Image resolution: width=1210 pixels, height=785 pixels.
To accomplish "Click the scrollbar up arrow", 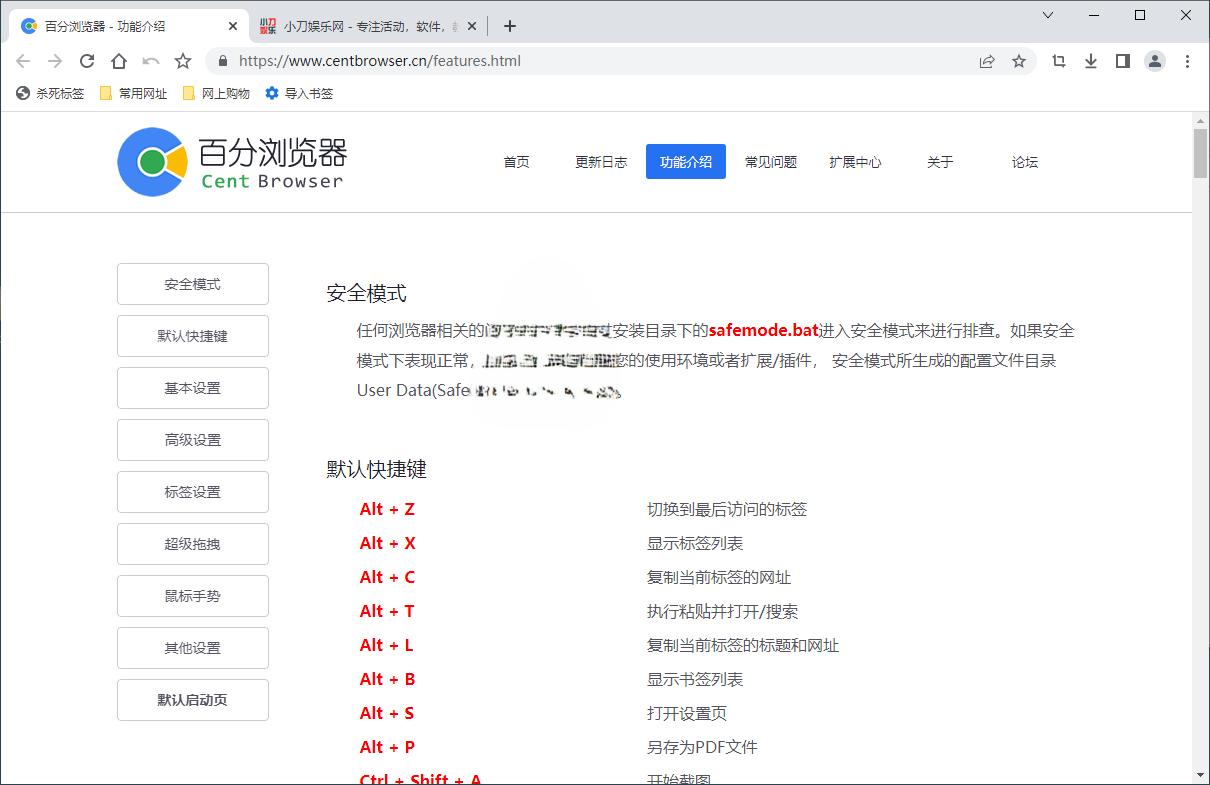I will pos(1200,120).
